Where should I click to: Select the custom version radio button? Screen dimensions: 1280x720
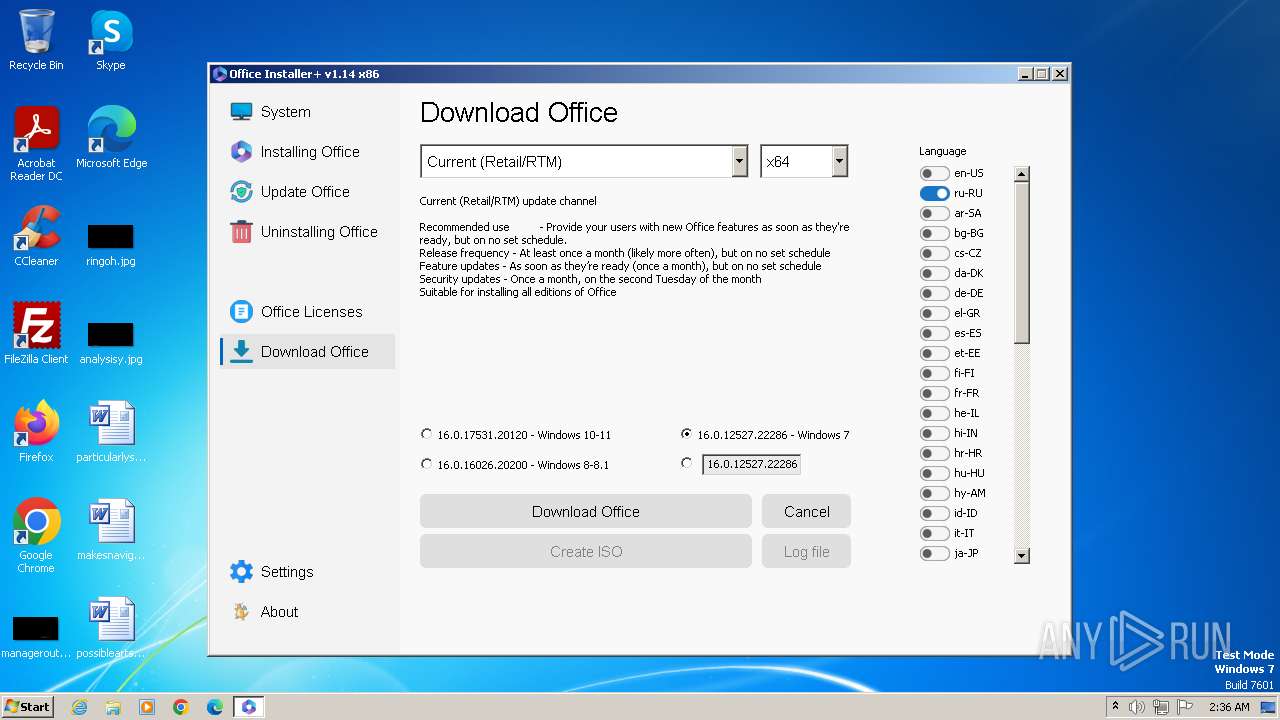point(686,463)
